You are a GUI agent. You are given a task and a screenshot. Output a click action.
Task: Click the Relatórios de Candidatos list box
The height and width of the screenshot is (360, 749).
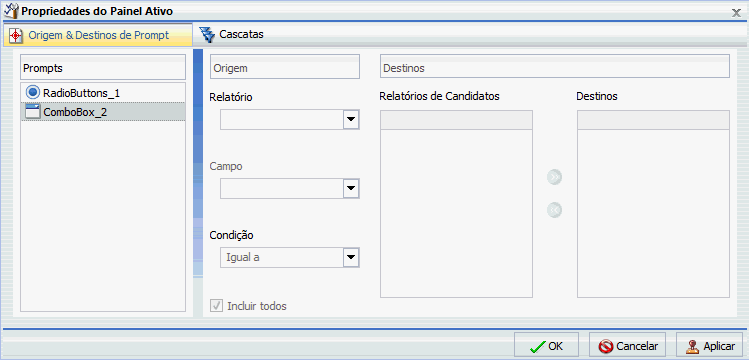pyautogui.click(x=456, y=204)
